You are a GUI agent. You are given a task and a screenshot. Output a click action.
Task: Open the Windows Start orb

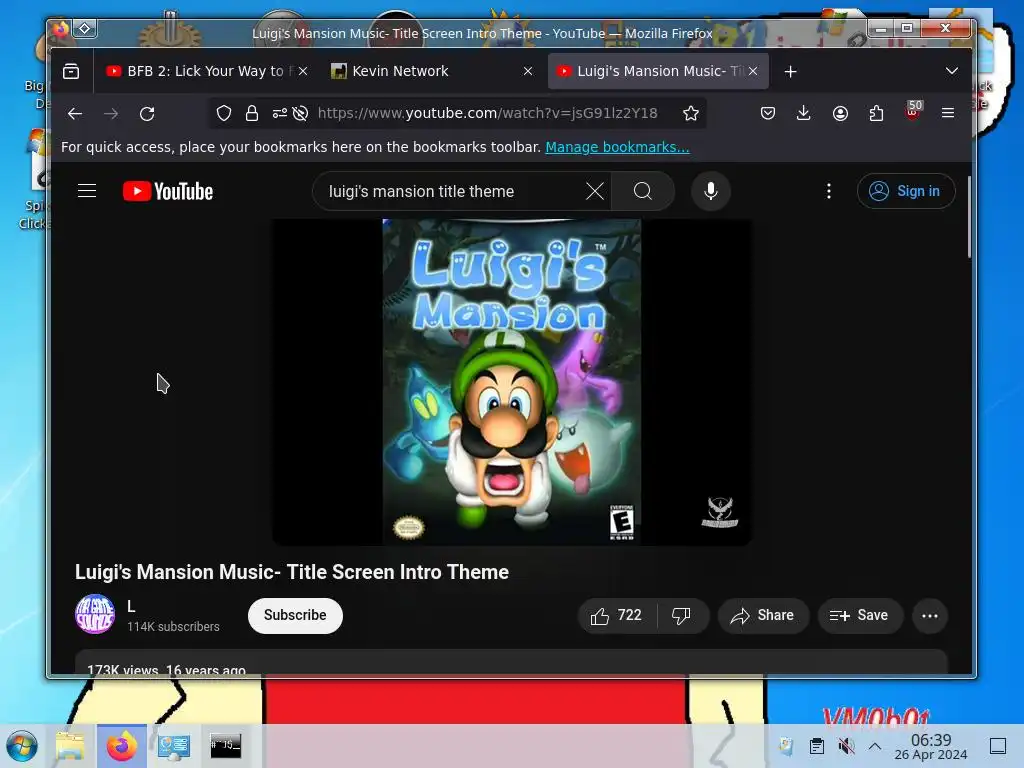22,746
